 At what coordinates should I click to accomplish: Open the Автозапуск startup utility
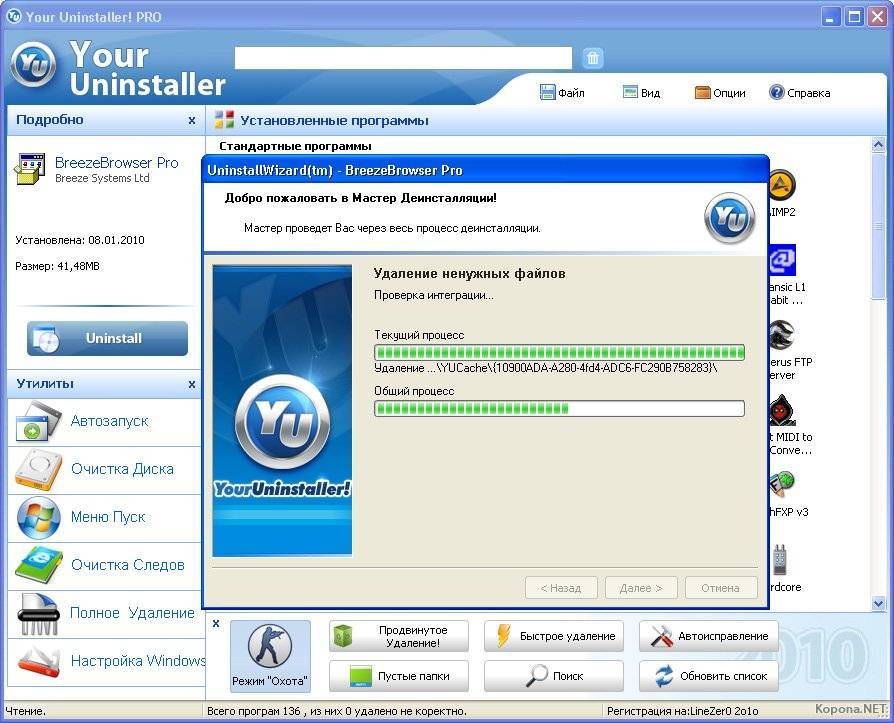pyautogui.click(x=105, y=422)
